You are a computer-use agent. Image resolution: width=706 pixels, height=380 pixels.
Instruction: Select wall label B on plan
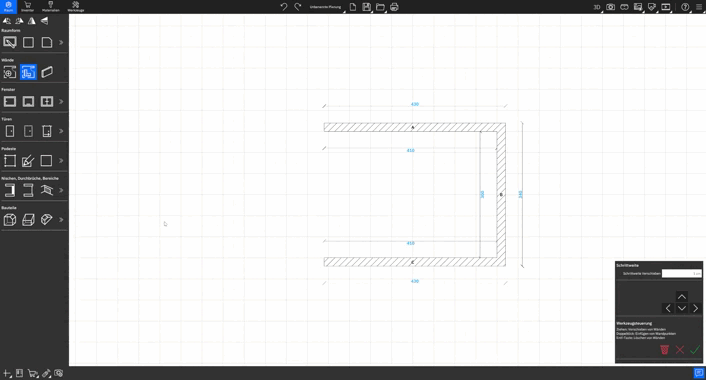[x=501, y=195]
